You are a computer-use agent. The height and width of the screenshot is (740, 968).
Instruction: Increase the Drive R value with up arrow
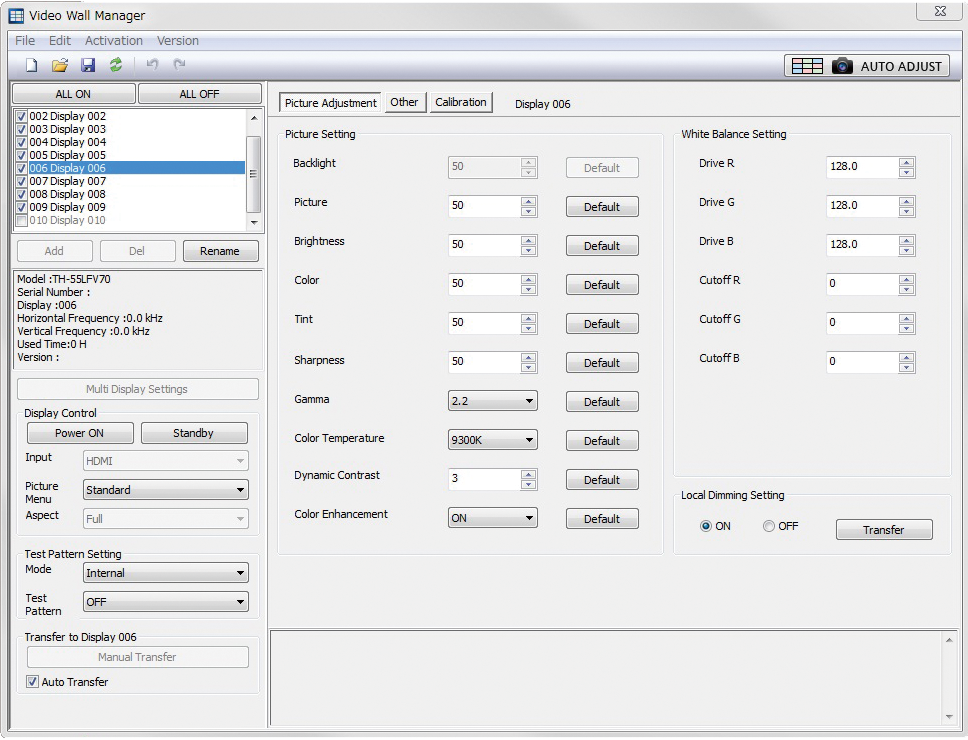tap(906, 161)
